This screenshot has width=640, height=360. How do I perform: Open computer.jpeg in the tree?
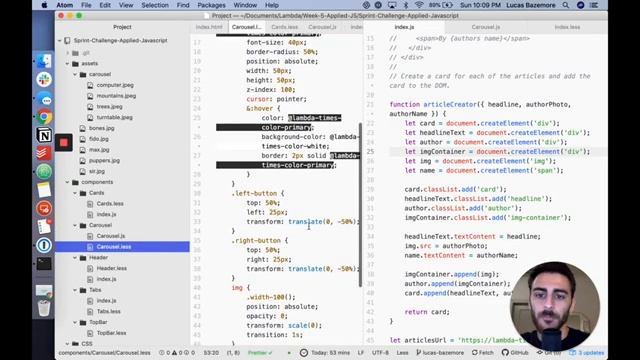click(115, 85)
